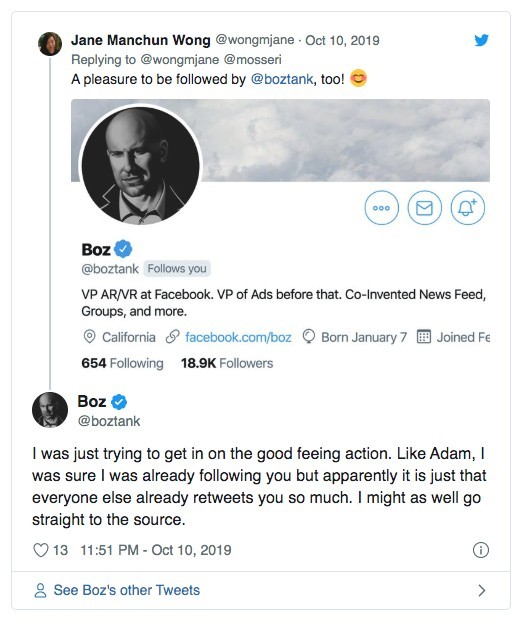Open the three-dots more options button
The width and height of the screenshot is (522, 625).
click(381, 208)
